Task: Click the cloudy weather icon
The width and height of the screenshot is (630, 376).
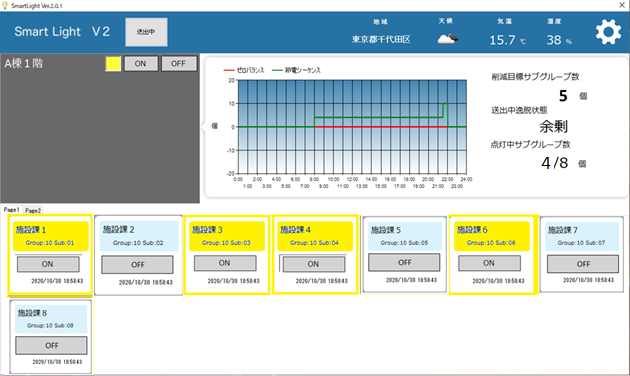Action: (x=448, y=39)
